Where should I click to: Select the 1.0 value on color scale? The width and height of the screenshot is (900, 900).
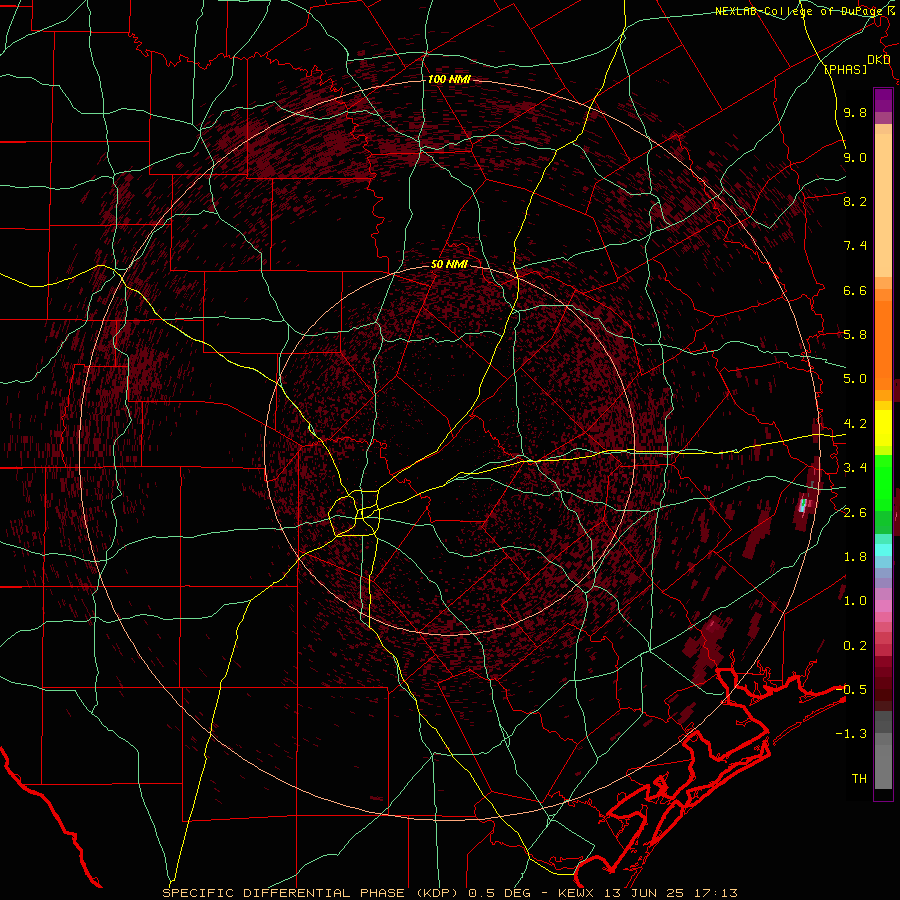click(855, 601)
